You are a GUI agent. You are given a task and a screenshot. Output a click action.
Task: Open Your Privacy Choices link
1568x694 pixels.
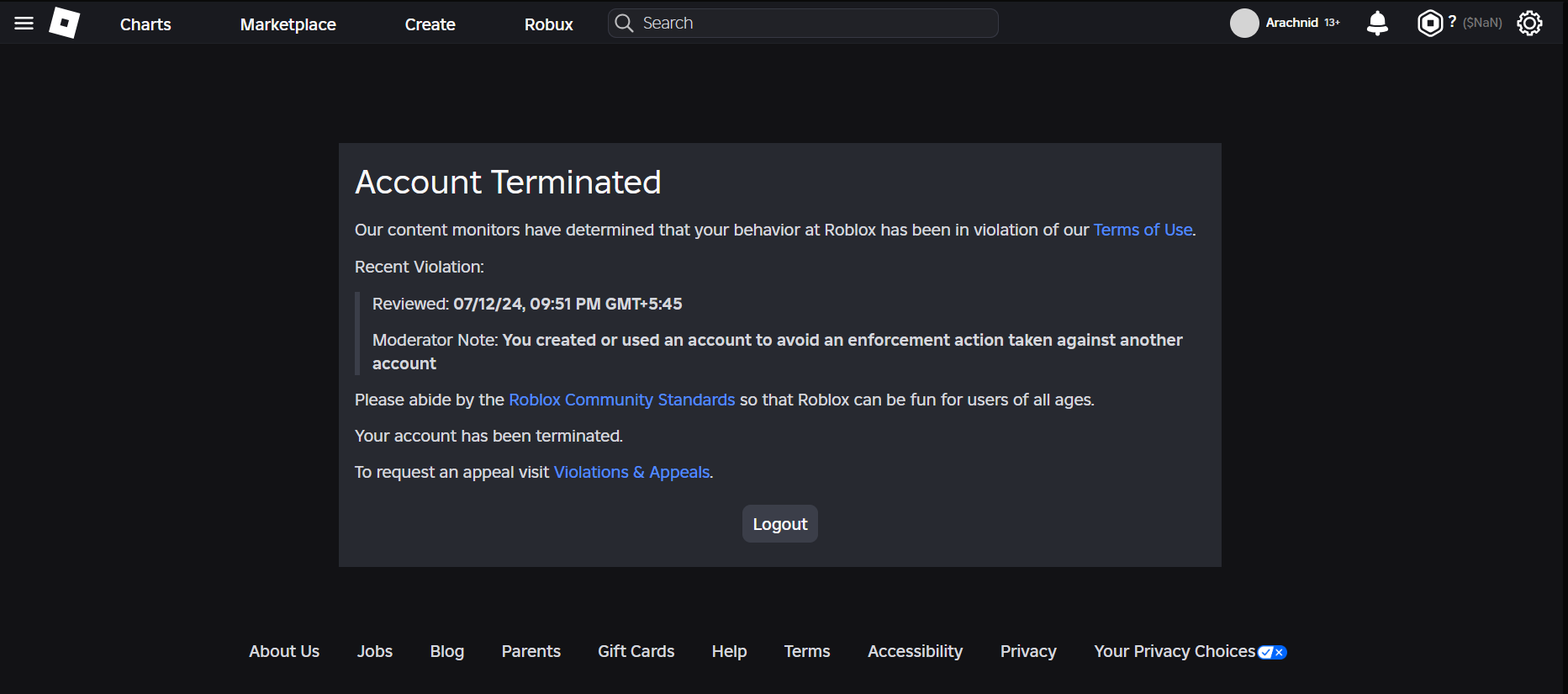1175,651
